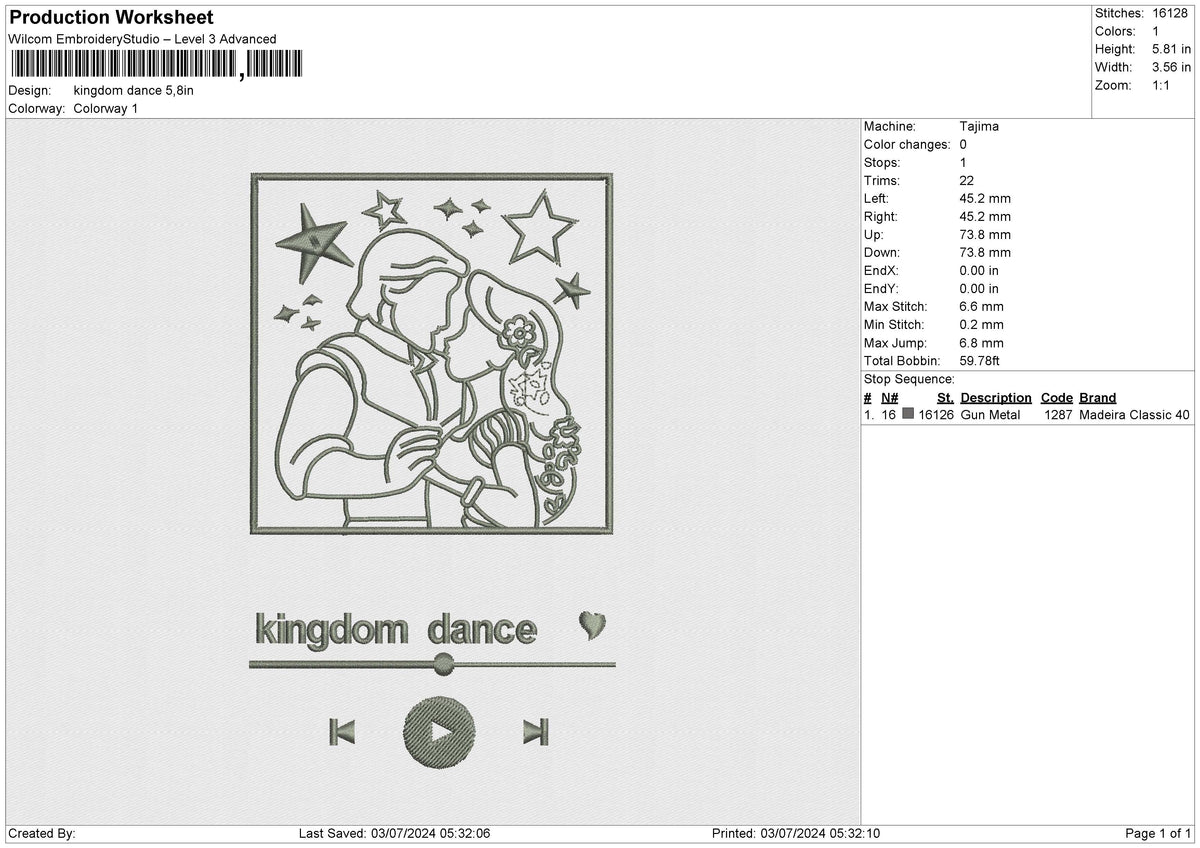Click the dancing couple artwork preview
The width and height of the screenshot is (1200, 848).
point(431,353)
